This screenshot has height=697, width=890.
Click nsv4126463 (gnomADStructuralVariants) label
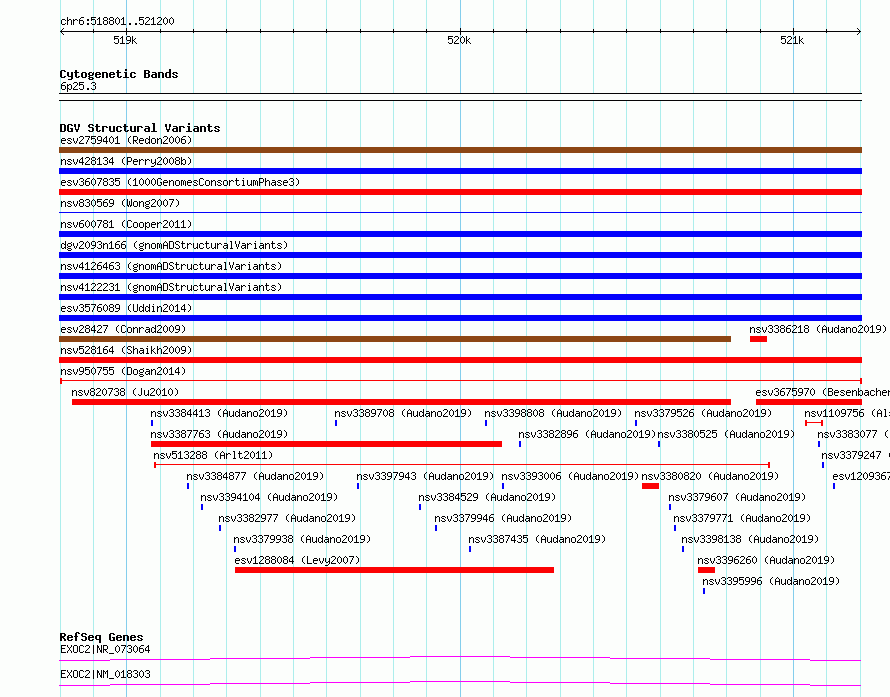171,266
